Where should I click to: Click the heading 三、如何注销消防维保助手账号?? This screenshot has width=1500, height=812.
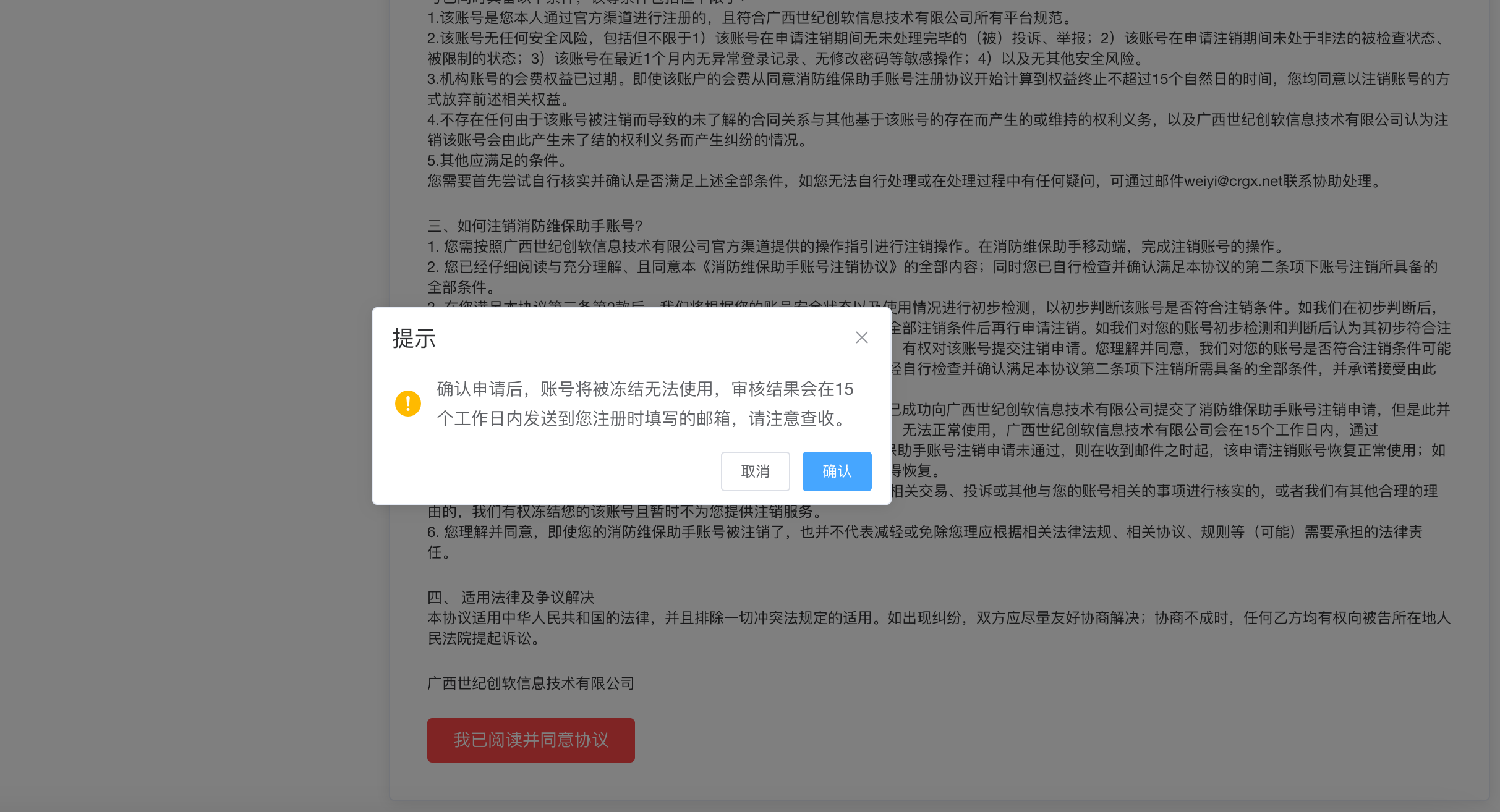point(535,226)
